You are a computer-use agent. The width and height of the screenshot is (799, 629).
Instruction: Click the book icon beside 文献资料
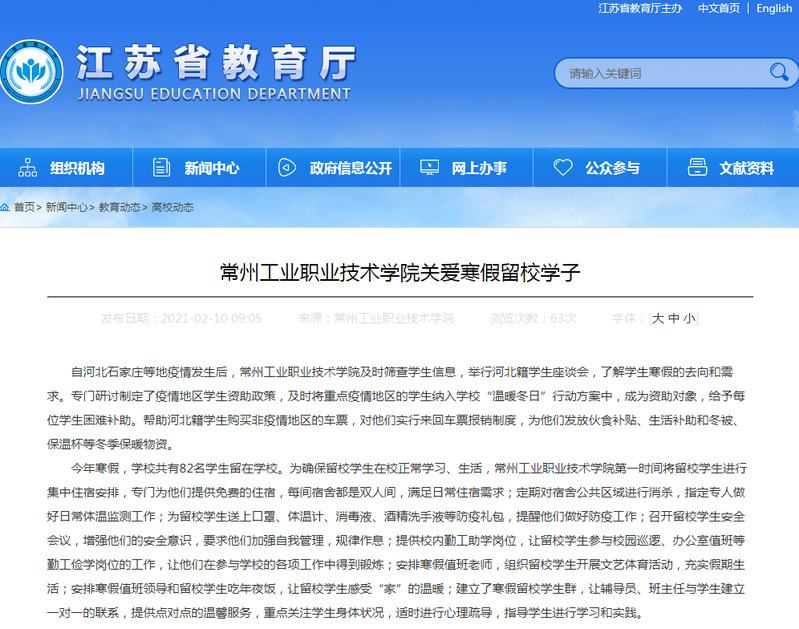(x=697, y=168)
